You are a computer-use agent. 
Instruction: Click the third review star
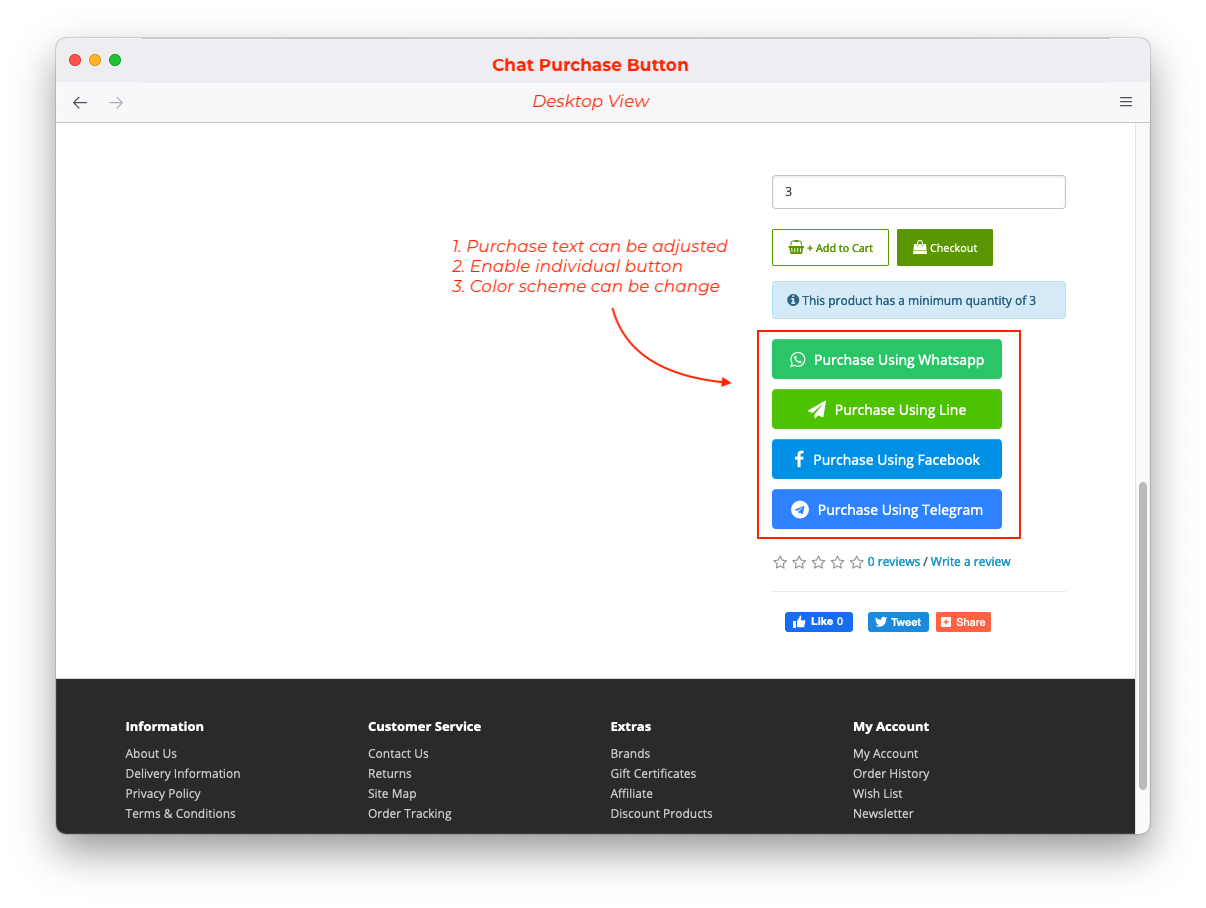tap(818, 562)
